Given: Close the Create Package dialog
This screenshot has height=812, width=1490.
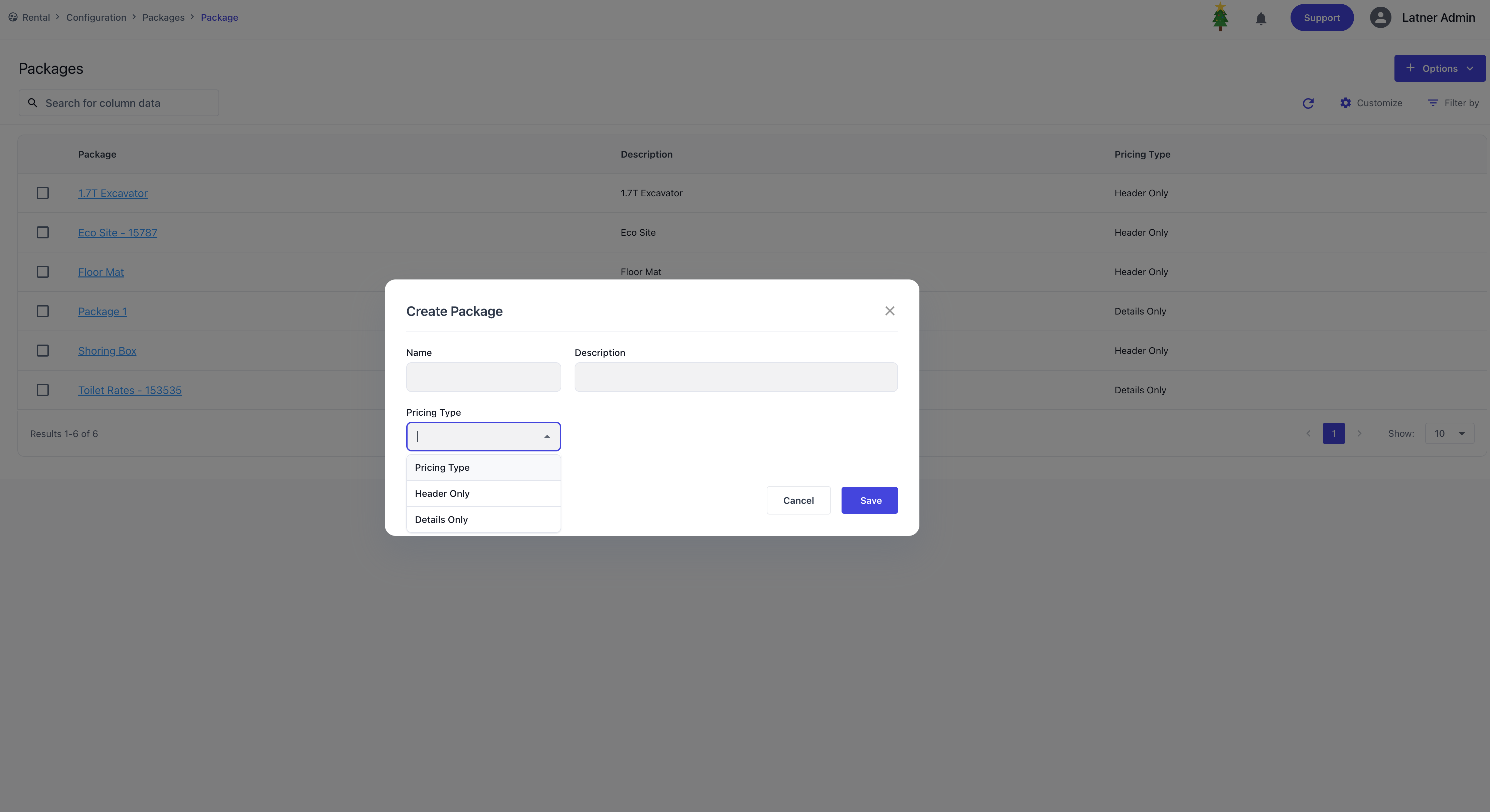Looking at the screenshot, I should tap(890, 311).
